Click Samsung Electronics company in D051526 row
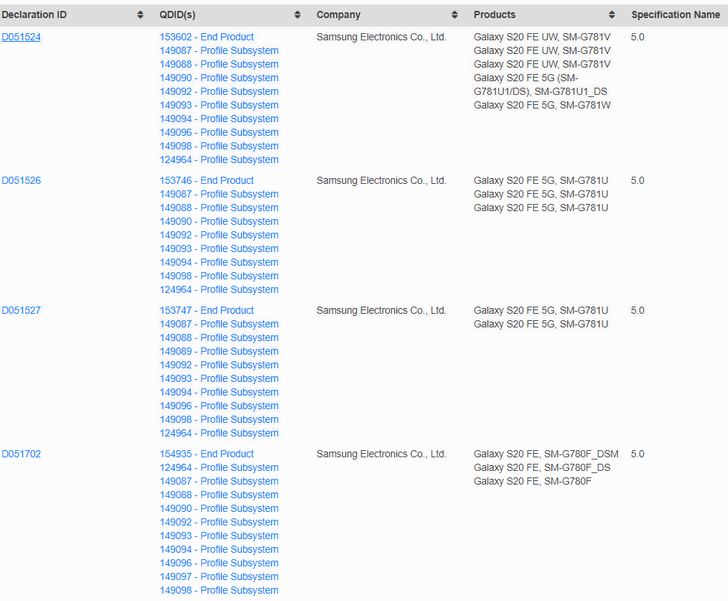The image size is (728, 601). [381, 181]
